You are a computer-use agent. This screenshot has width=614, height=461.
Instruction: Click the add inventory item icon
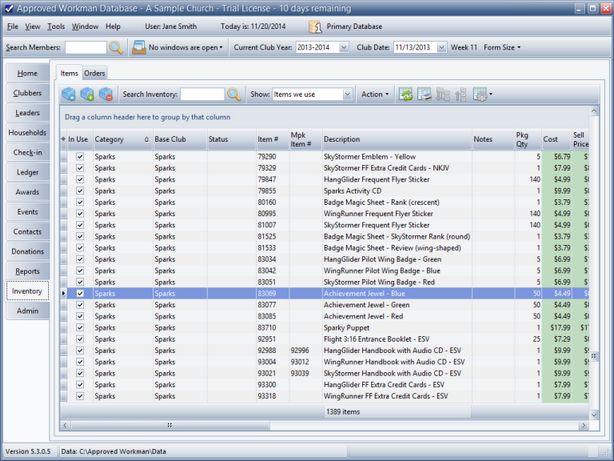tap(87, 94)
